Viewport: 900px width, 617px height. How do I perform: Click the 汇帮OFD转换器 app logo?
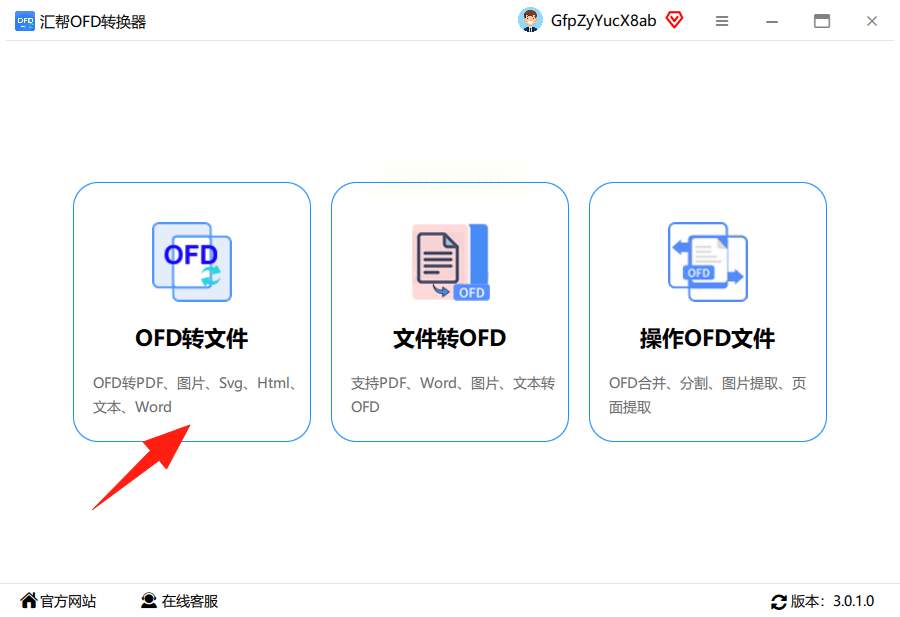(25, 21)
